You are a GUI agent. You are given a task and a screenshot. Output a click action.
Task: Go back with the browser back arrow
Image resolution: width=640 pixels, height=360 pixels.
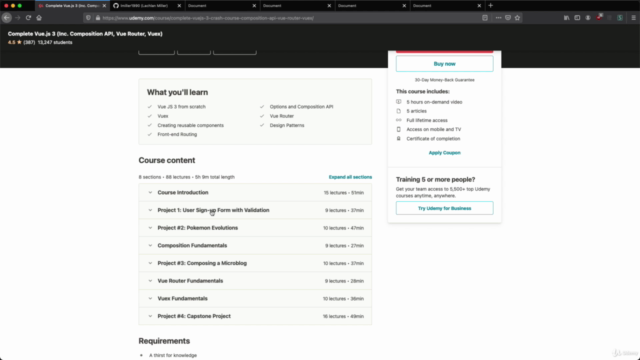click(7, 18)
